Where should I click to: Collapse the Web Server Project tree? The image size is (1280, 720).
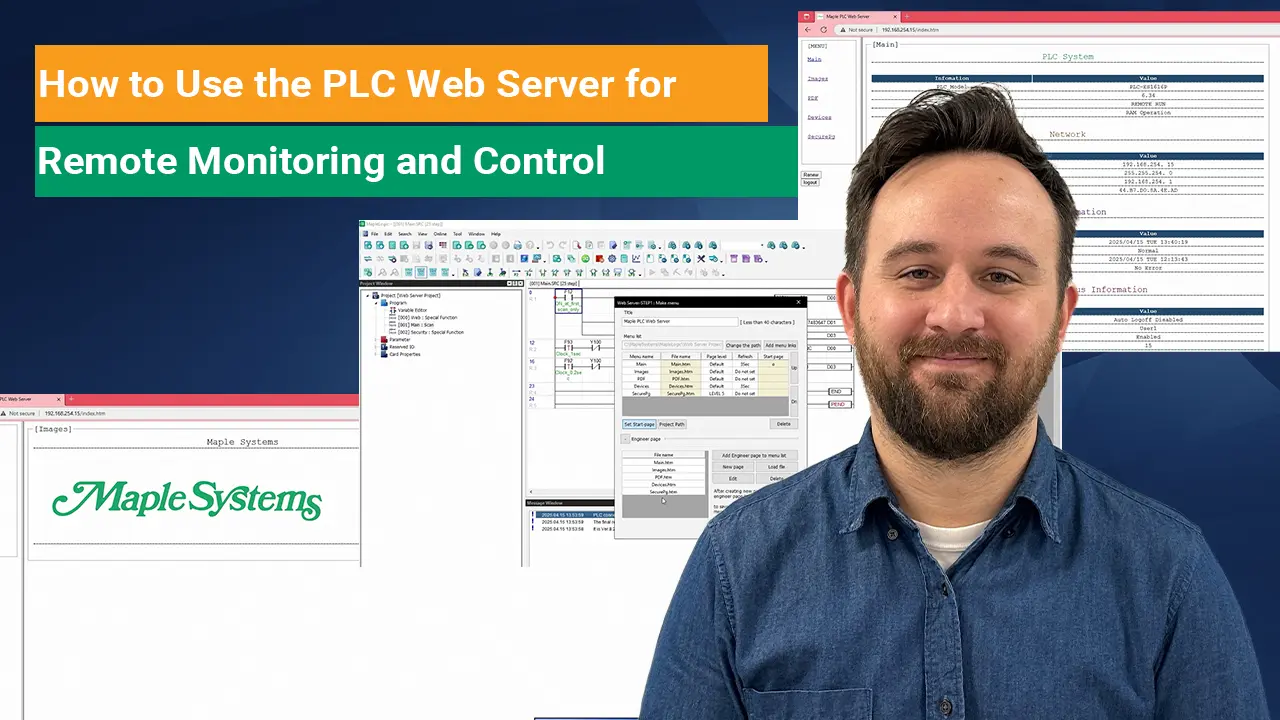click(x=367, y=295)
